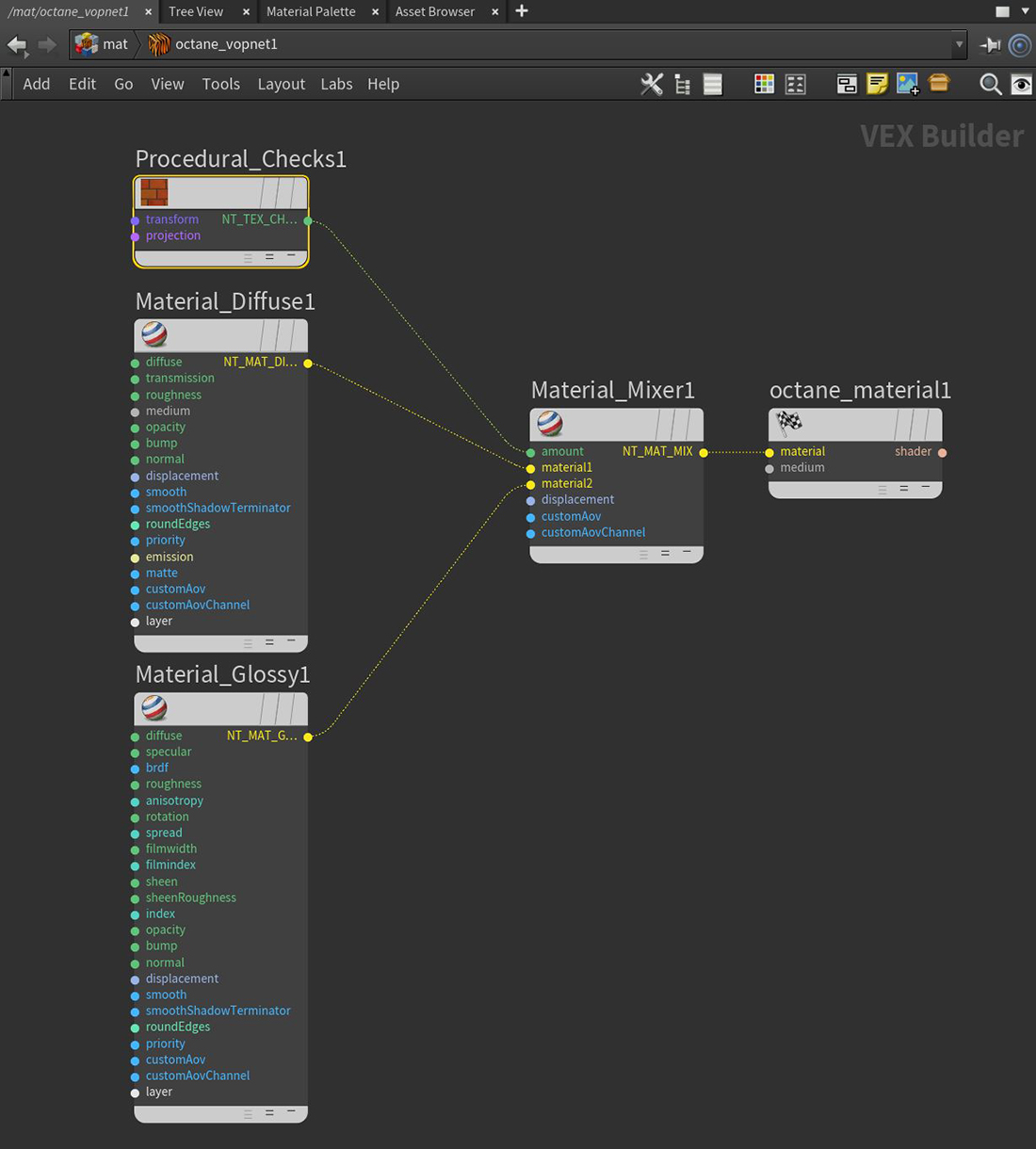Open the network editor tools wrench icon
The width and height of the screenshot is (1036, 1149).
[x=651, y=85]
